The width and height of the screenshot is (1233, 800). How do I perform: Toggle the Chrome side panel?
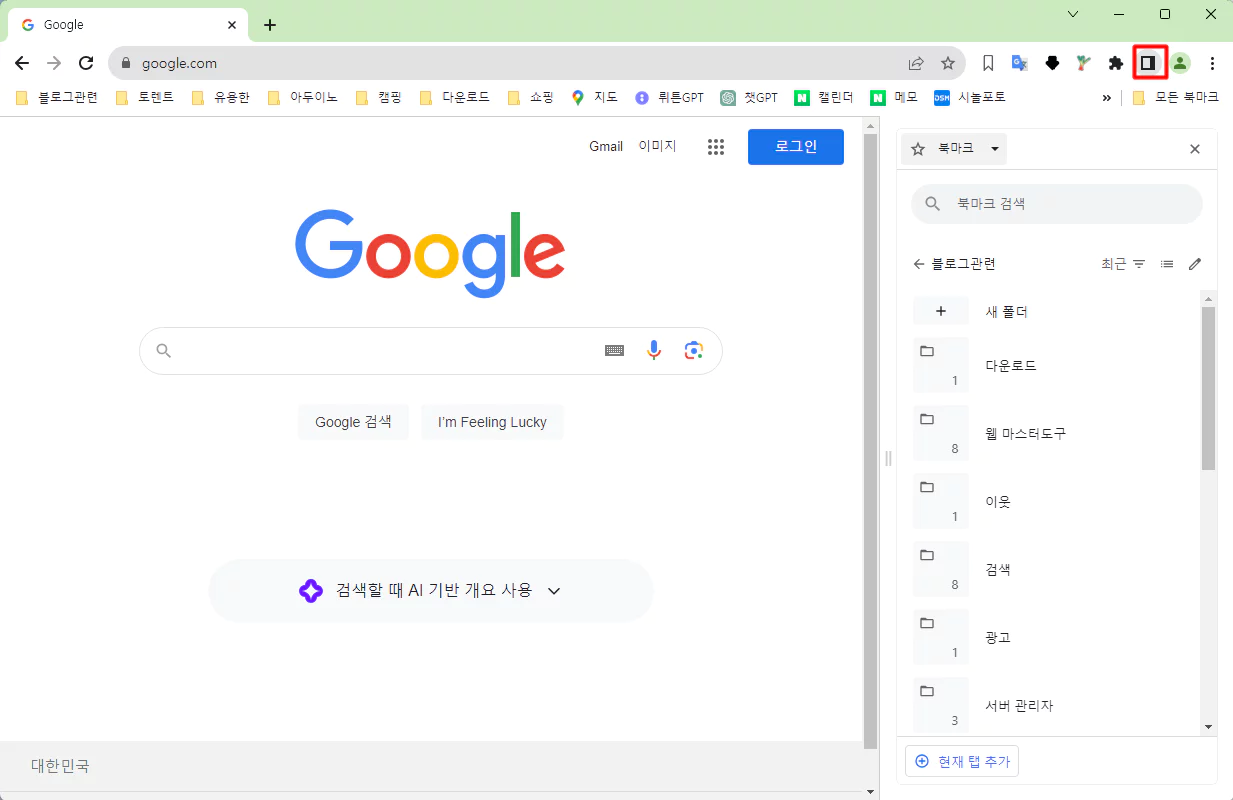[x=1149, y=63]
